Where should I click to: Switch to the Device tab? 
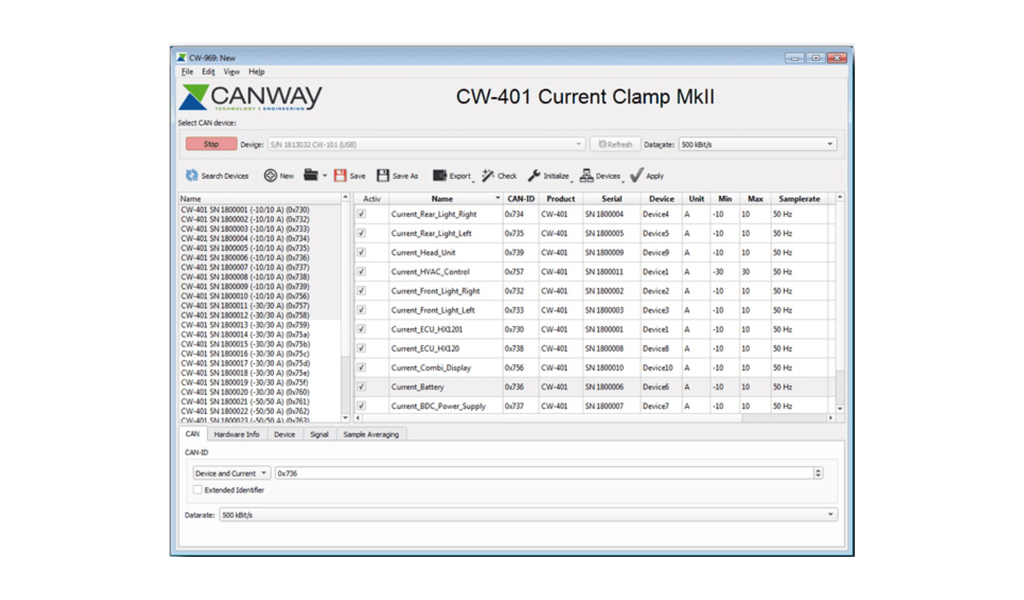click(285, 434)
